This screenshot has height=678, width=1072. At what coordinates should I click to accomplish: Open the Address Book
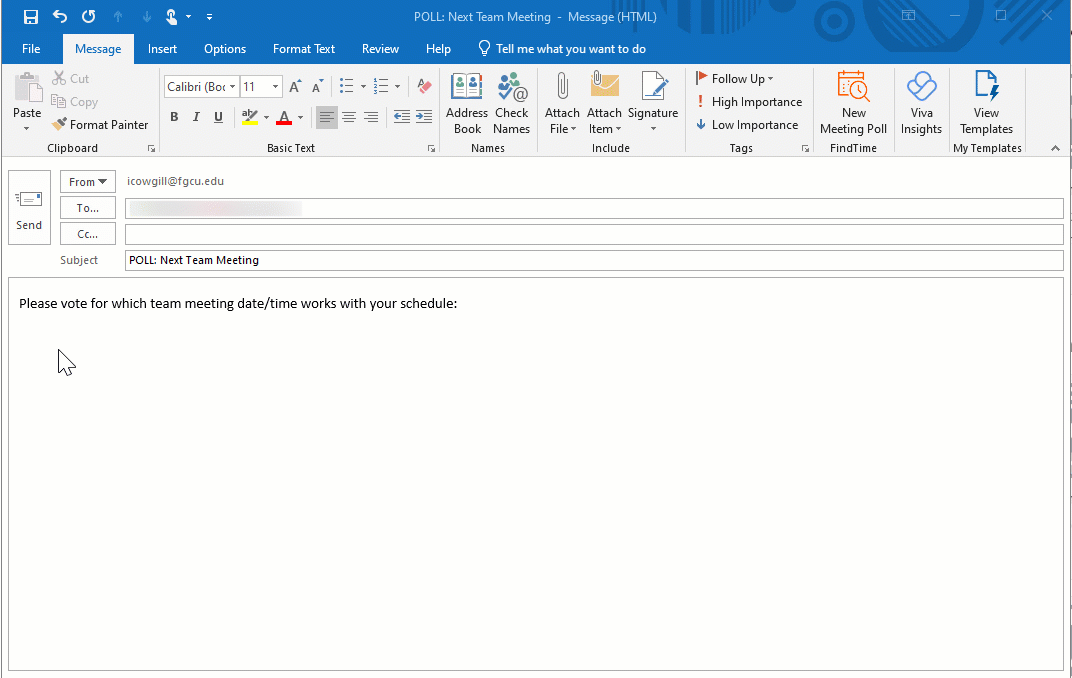pos(466,102)
